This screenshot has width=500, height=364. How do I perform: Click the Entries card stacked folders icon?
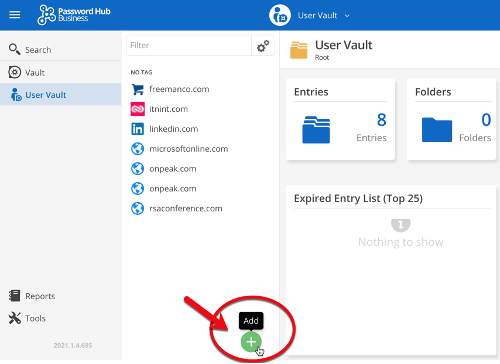point(316,129)
